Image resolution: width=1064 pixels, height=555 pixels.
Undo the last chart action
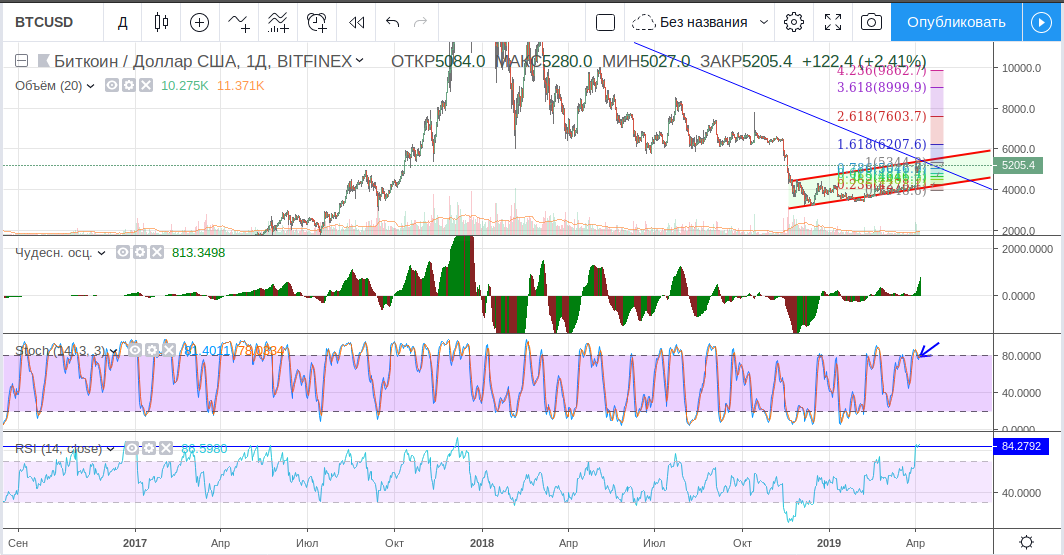click(393, 21)
